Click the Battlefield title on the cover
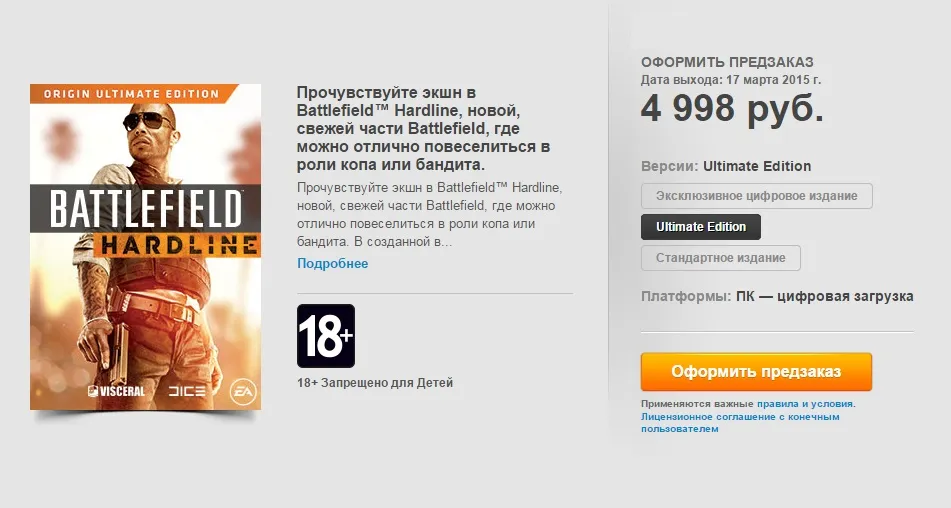This screenshot has height=508, width=951. click(x=146, y=209)
